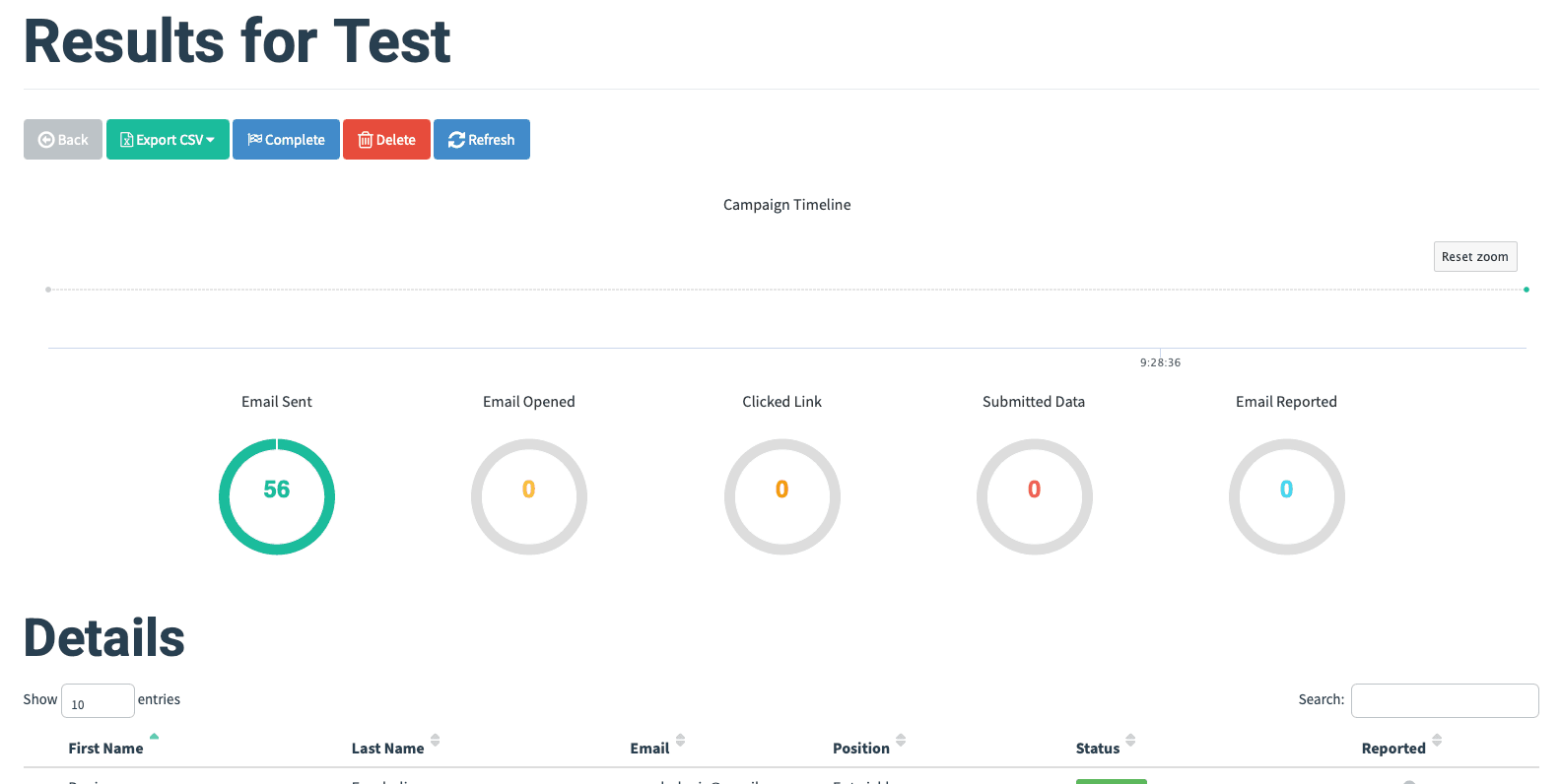1561x784 pixels.
Task: Click the Status sort arrows icon
Action: coord(1130,740)
